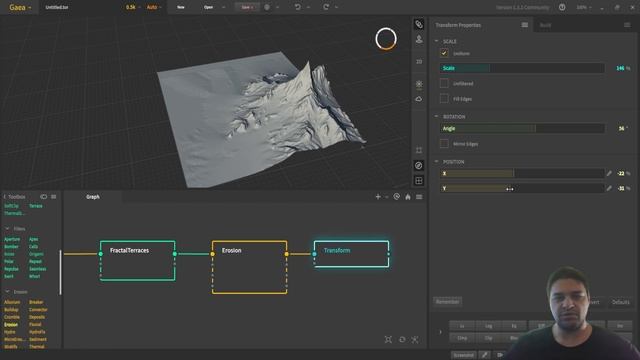Enable the Unfiltered checkbox
Screen dimensions: 640x360
(x=444, y=83)
